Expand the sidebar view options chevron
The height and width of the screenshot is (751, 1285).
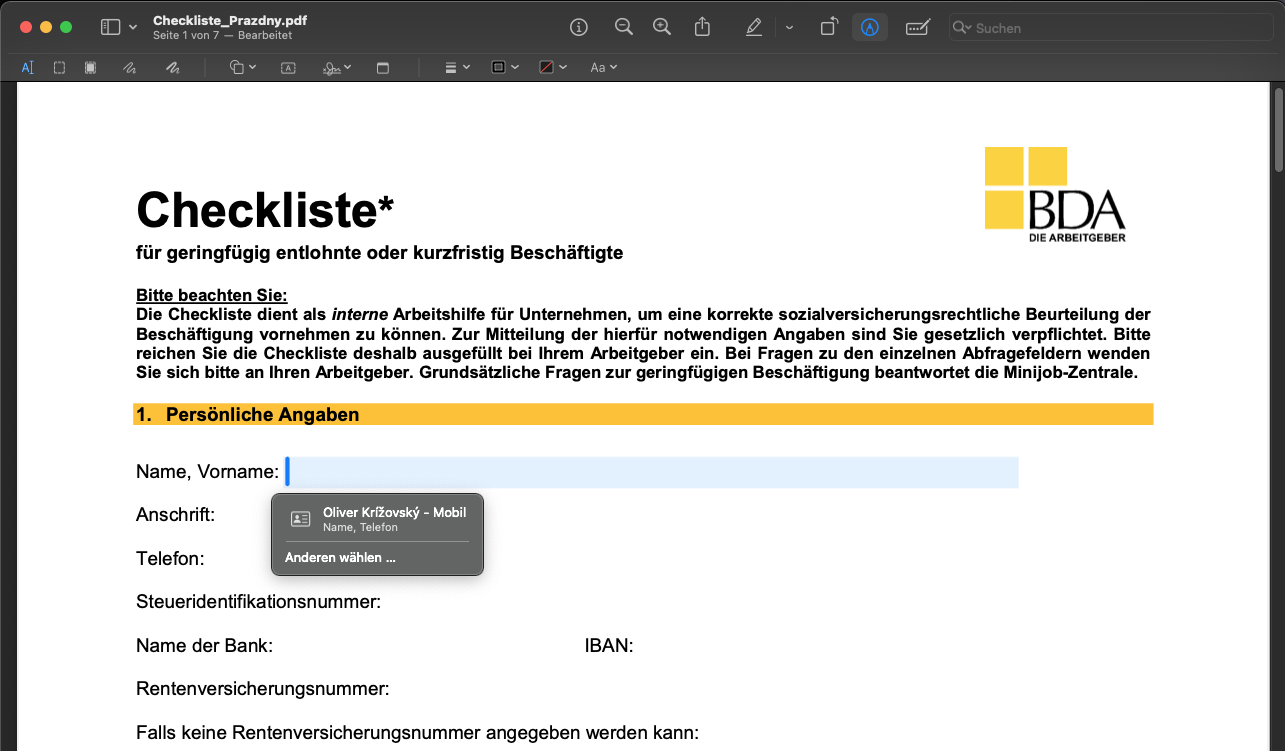(x=134, y=27)
